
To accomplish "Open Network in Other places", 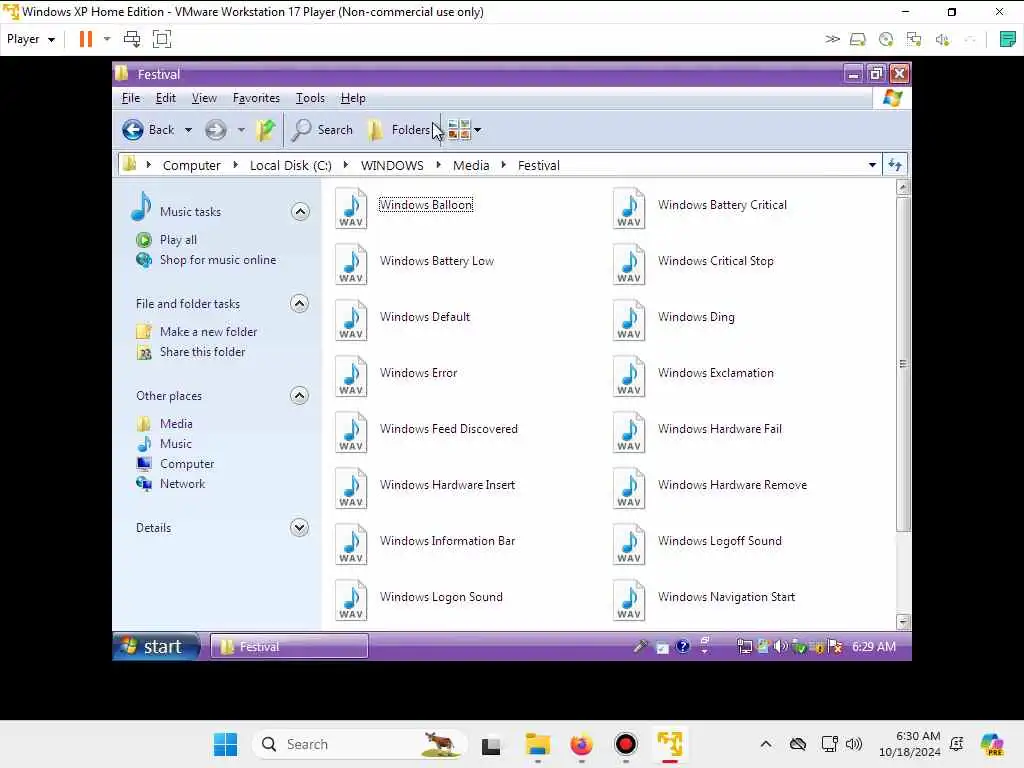I will (182, 484).
